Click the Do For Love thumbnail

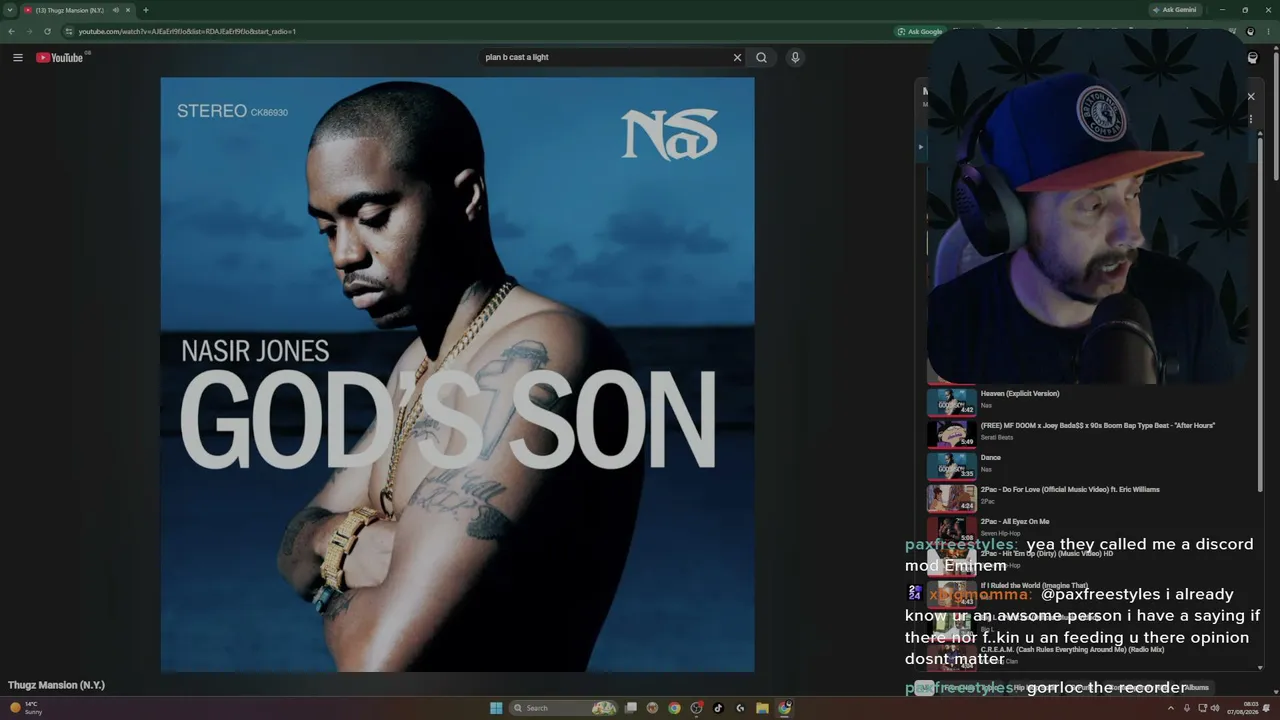(x=951, y=497)
